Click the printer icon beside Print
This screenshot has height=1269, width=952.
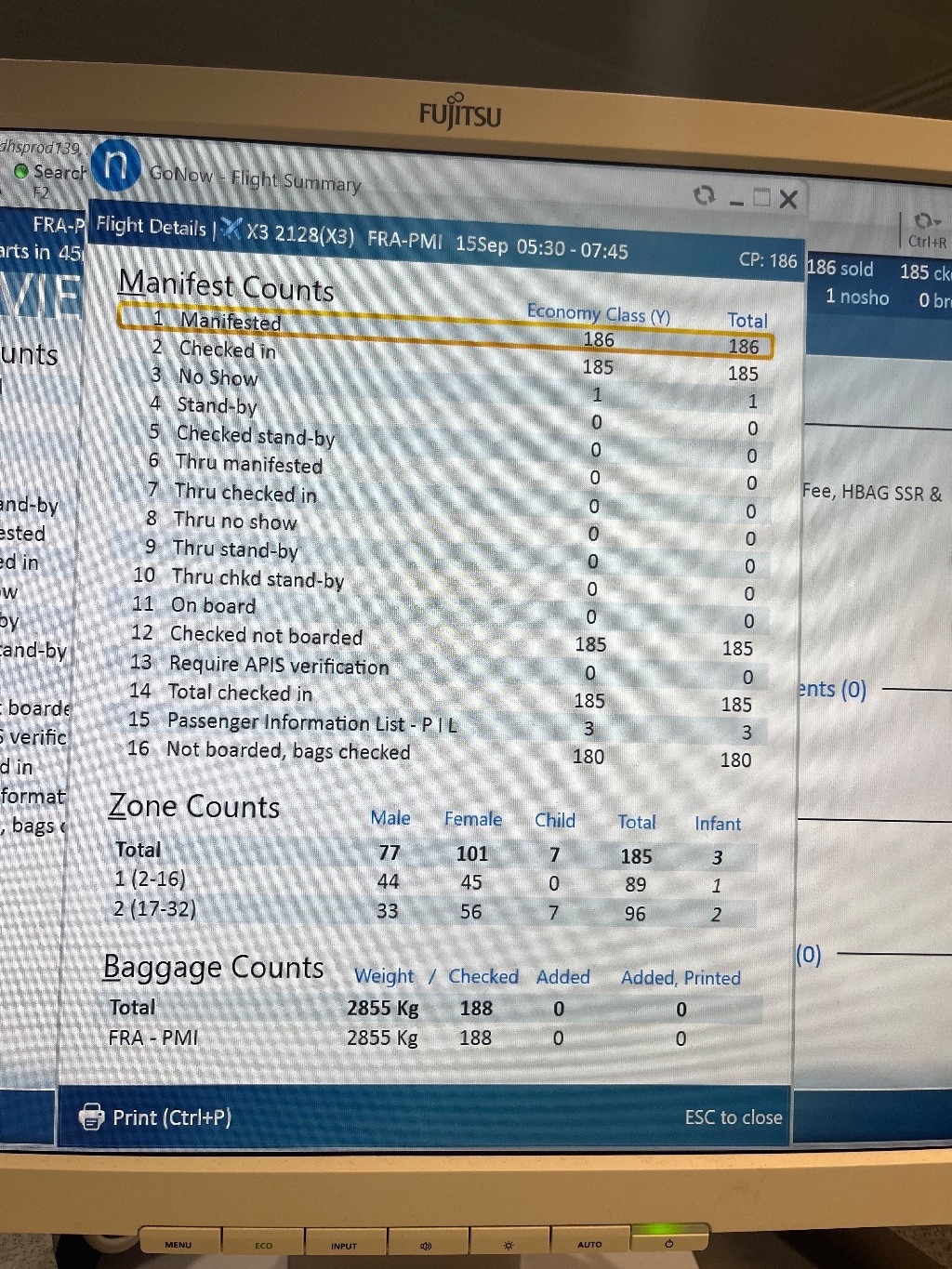point(91,1116)
